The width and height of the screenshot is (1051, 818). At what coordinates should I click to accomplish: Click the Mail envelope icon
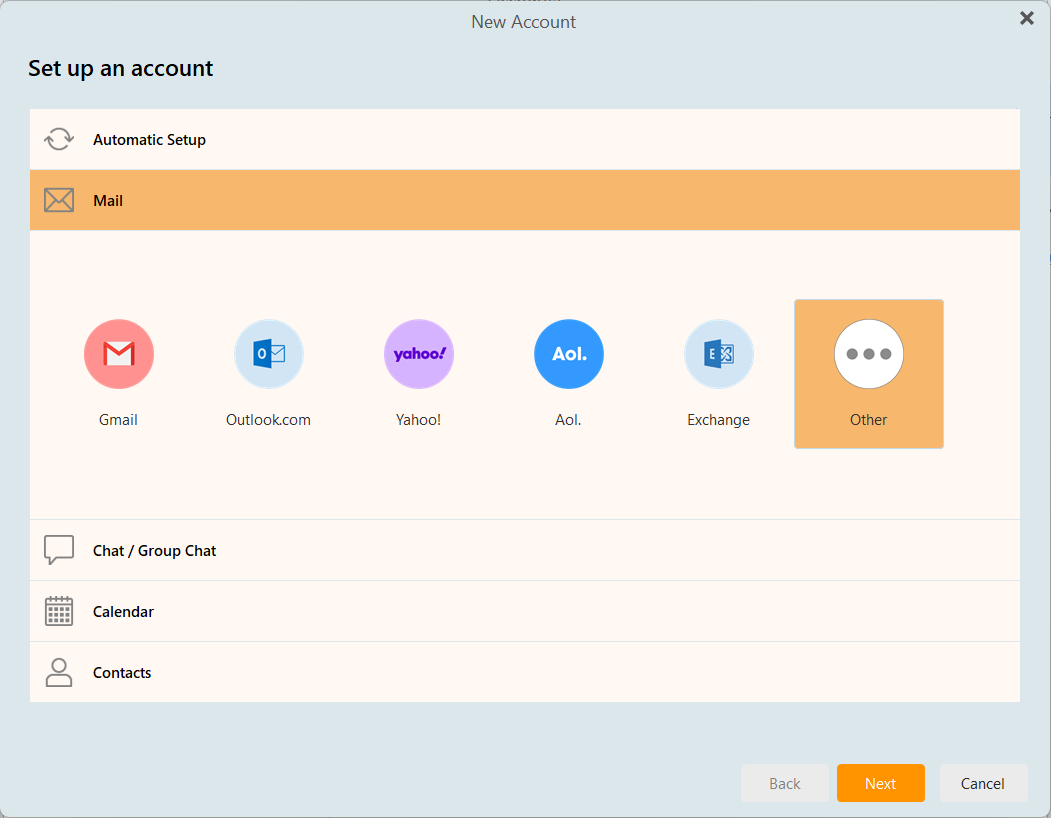pyautogui.click(x=59, y=200)
